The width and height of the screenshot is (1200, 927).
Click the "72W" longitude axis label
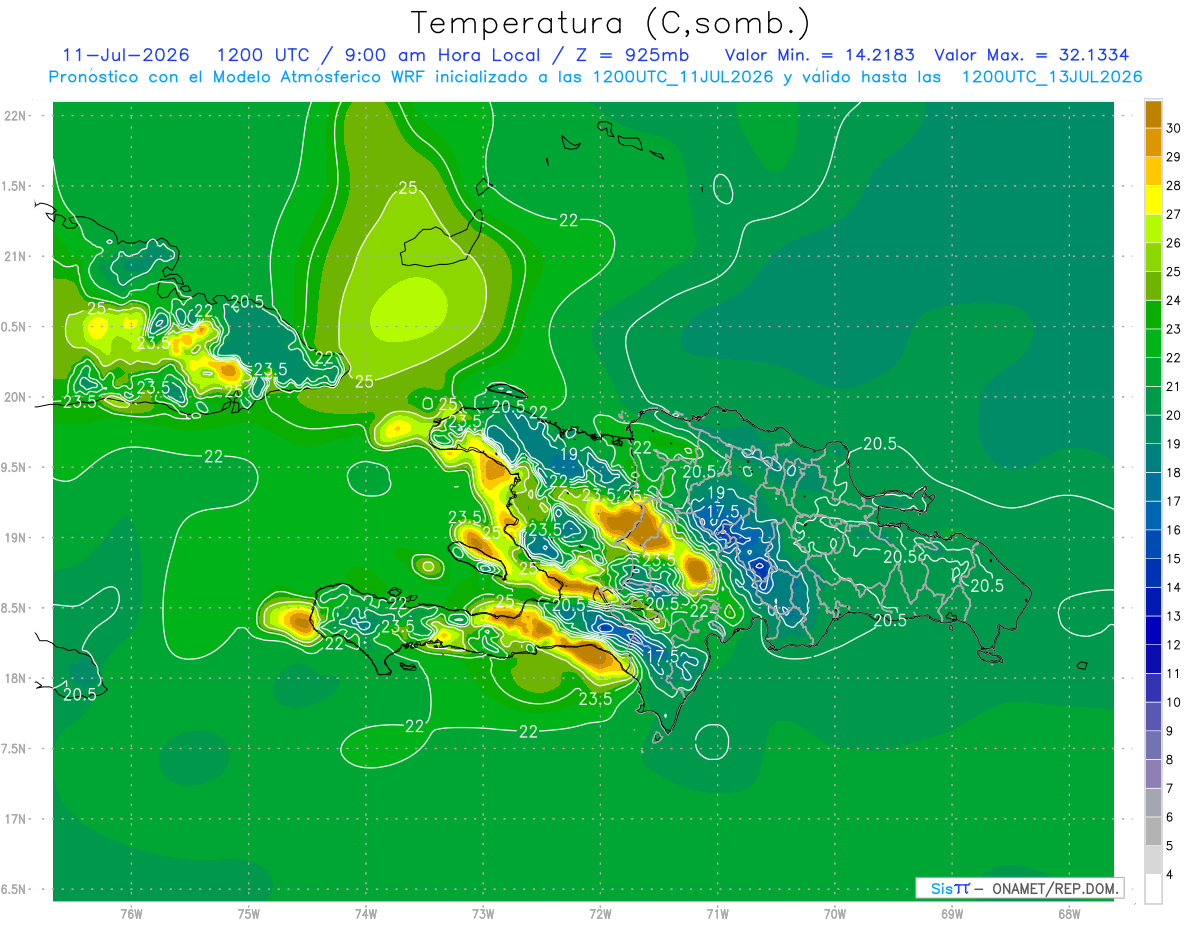click(x=600, y=913)
